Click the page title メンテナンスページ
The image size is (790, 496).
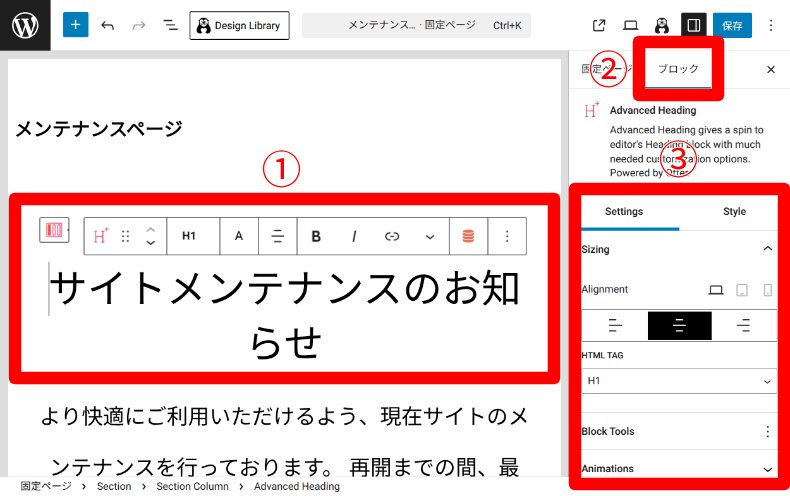click(99, 129)
